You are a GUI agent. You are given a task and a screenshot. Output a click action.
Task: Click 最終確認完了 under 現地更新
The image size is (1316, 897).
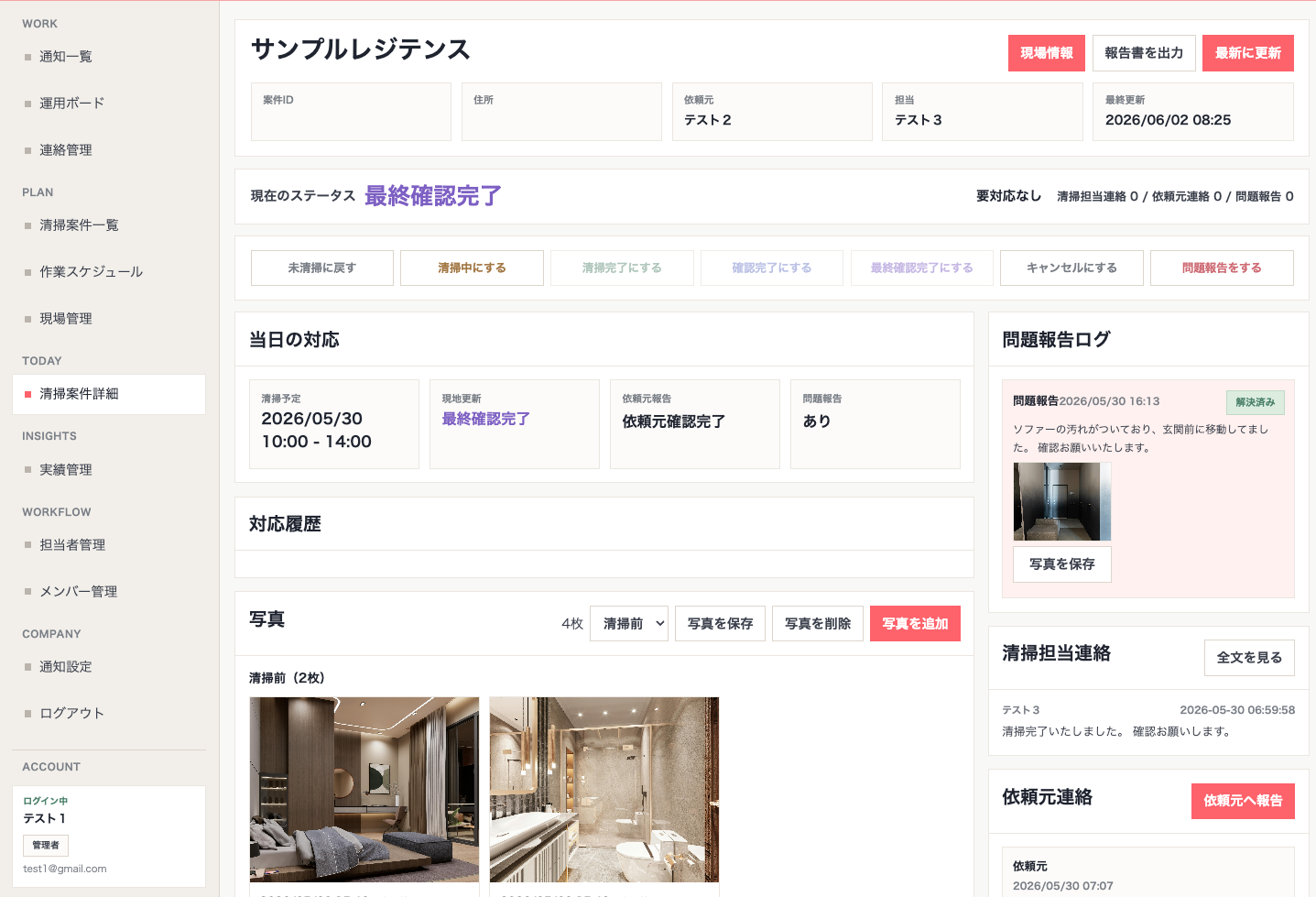coord(486,419)
